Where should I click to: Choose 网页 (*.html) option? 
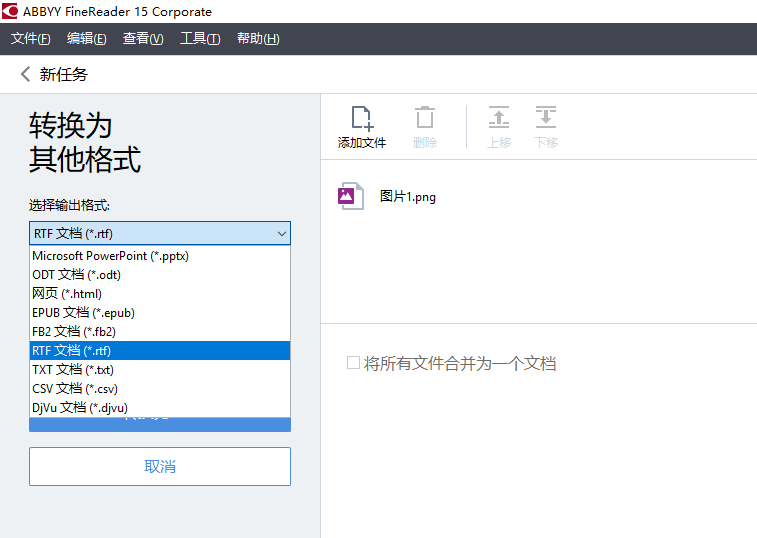(160, 294)
